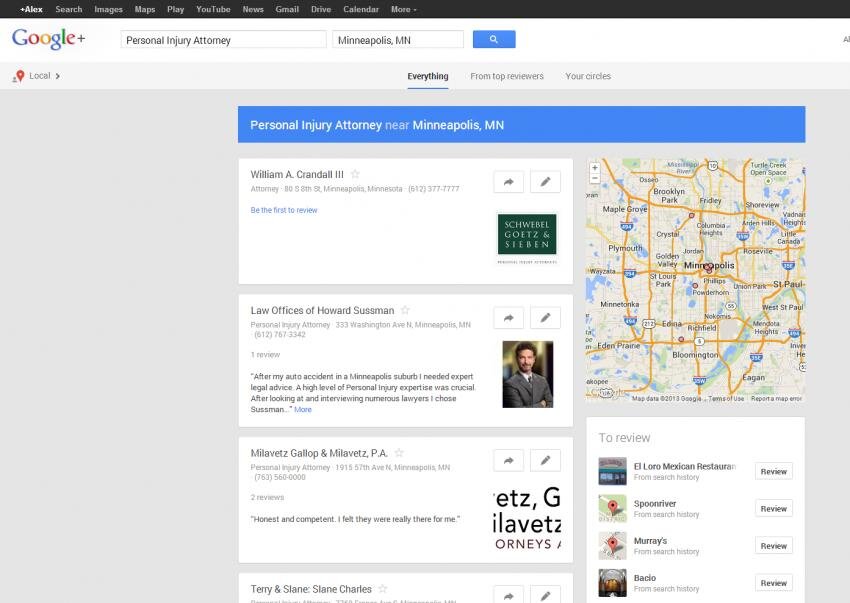Open Terry & Slane: Slane Charles title
The image size is (850, 603).
(x=311, y=589)
